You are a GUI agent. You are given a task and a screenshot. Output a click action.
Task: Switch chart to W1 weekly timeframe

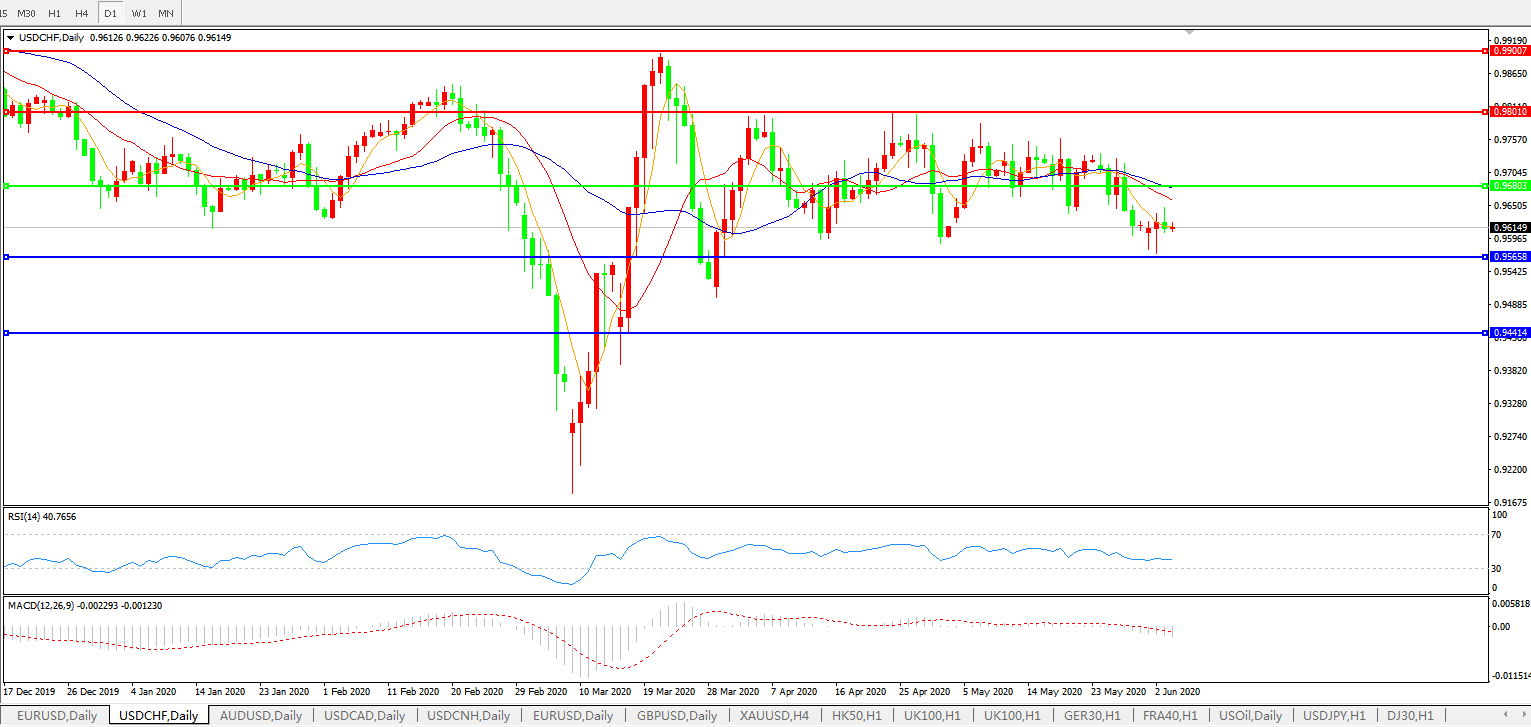coord(139,13)
